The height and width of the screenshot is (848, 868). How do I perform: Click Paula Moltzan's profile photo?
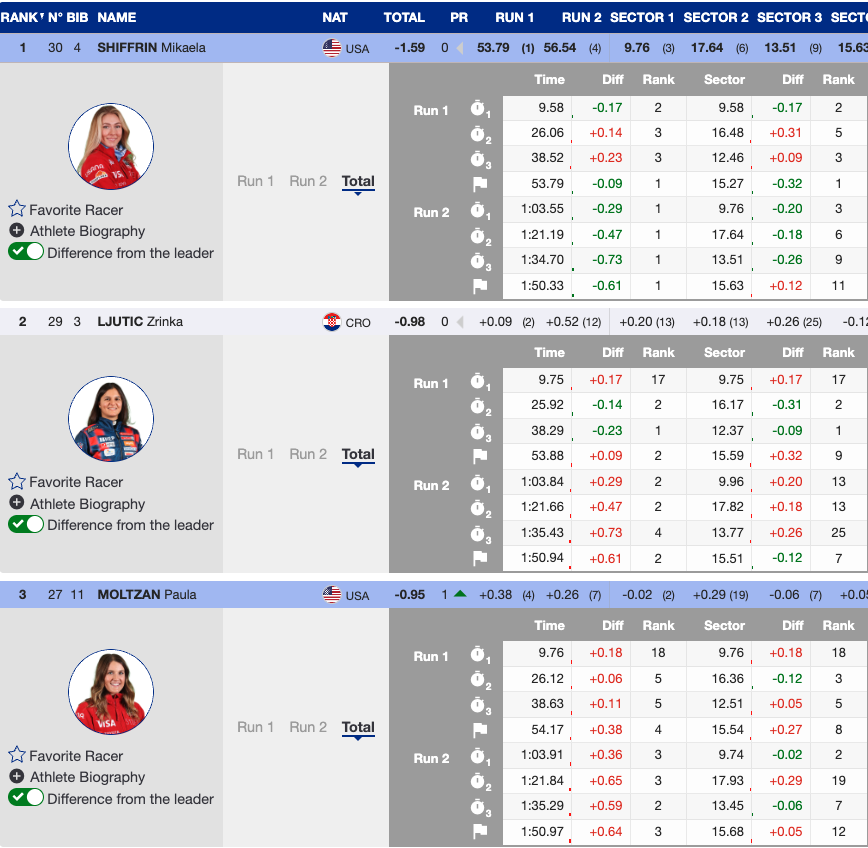pyautogui.click(x=111, y=692)
